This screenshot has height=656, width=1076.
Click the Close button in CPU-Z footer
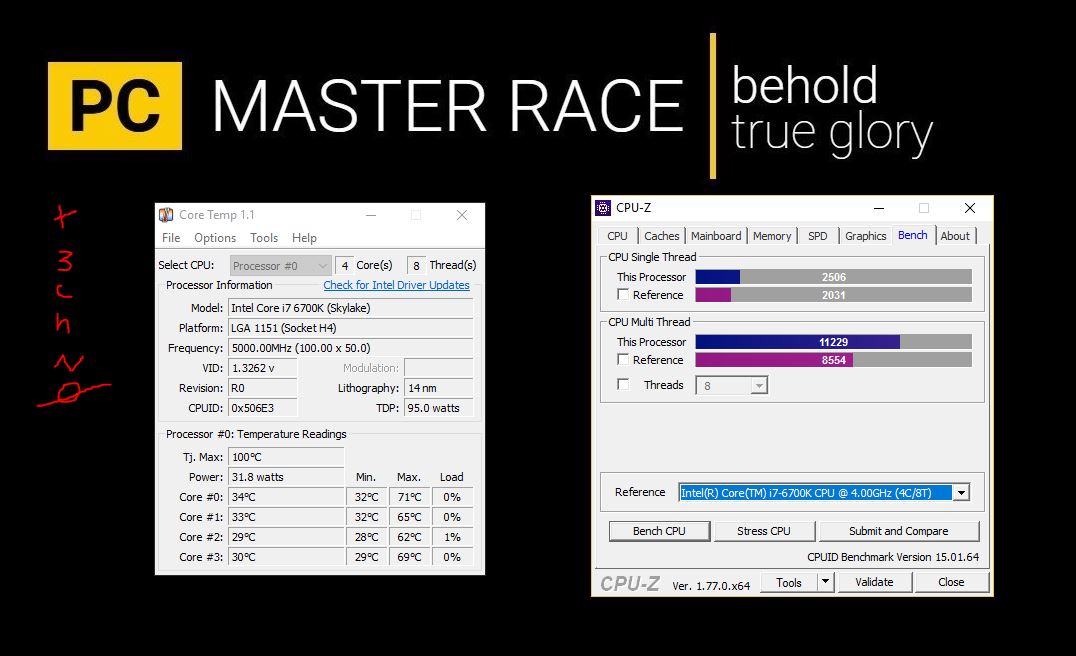[x=951, y=582]
